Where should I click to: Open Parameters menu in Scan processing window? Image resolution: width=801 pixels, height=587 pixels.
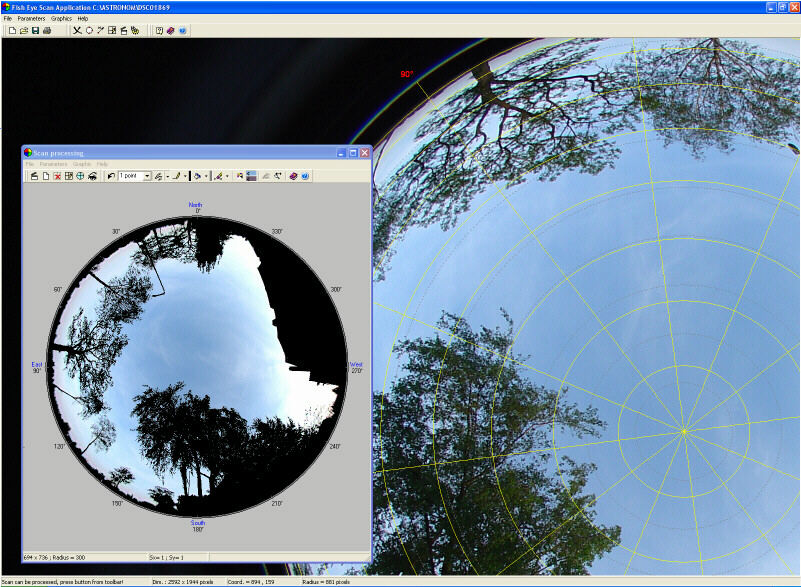[x=53, y=164]
